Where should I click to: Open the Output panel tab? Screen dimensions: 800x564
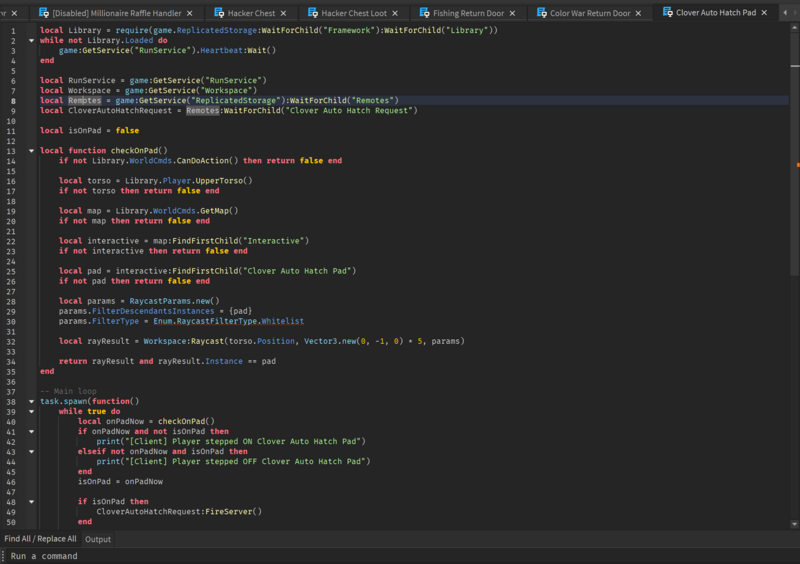[98, 539]
